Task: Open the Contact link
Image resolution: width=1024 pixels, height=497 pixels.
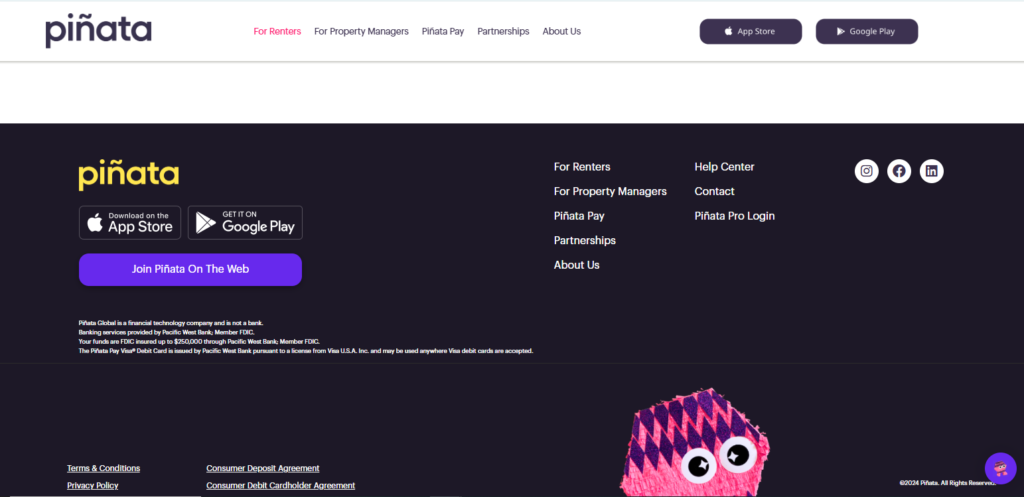Action: [714, 191]
